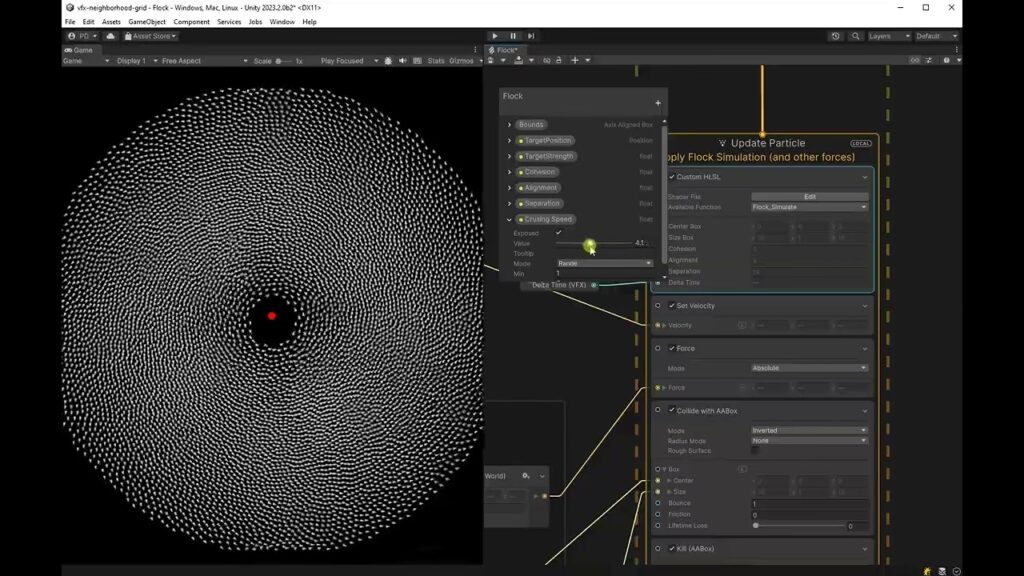Open the undo history icon
This screenshot has width=1024, height=576.
[836, 36]
